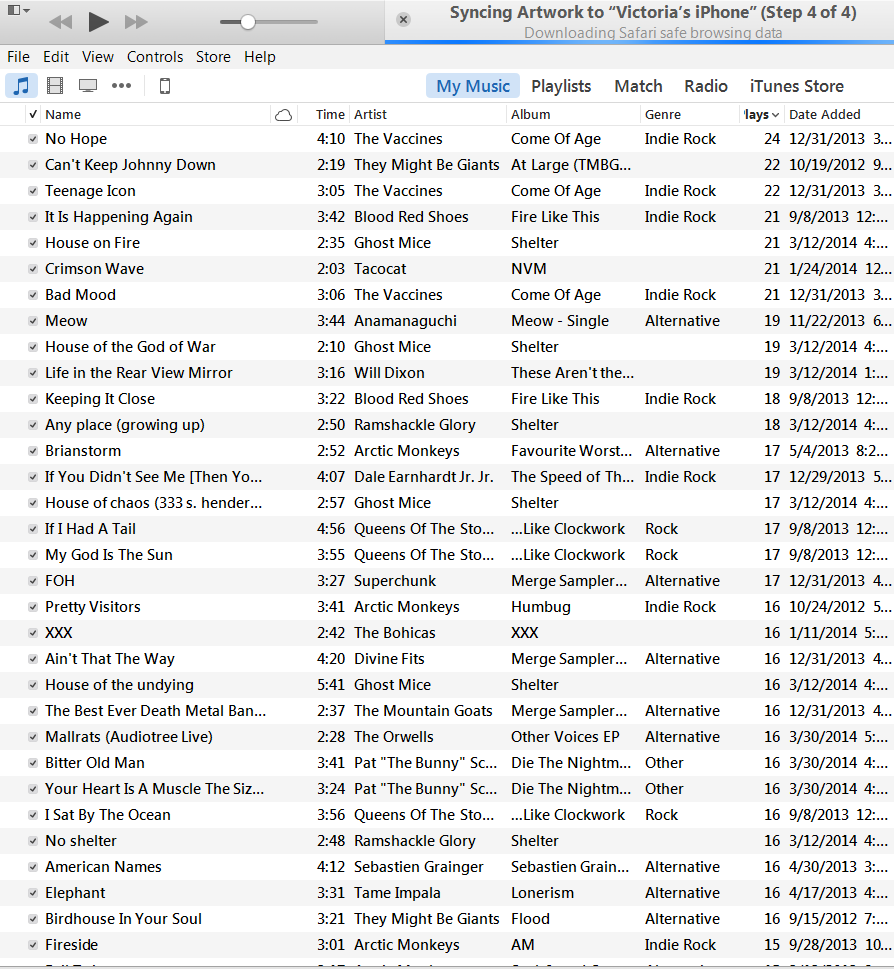Image resolution: width=894 pixels, height=969 pixels.
Task: Select the song If I Had A Tail
Action: pos(91,529)
